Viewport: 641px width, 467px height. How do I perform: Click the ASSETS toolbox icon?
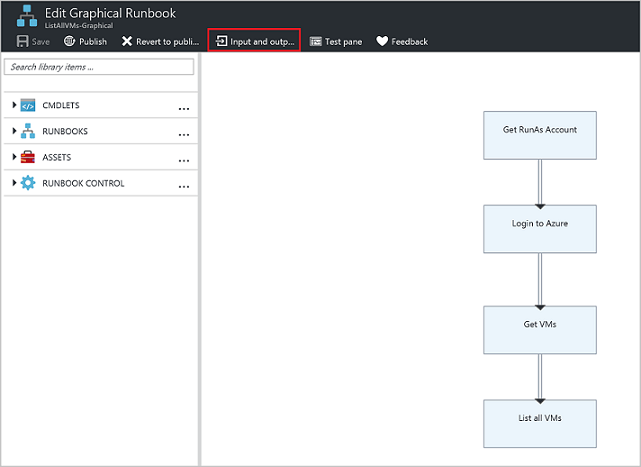click(28, 157)
